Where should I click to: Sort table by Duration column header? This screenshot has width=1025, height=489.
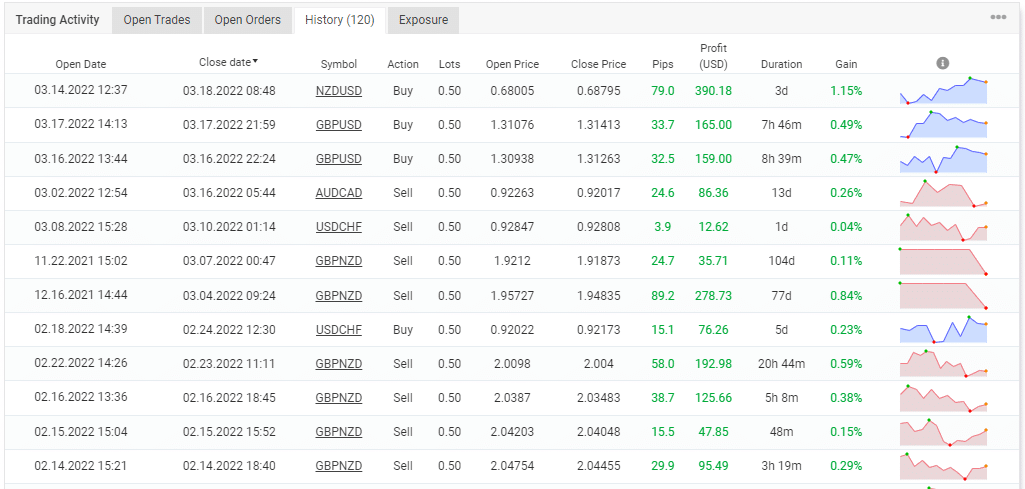781,64
